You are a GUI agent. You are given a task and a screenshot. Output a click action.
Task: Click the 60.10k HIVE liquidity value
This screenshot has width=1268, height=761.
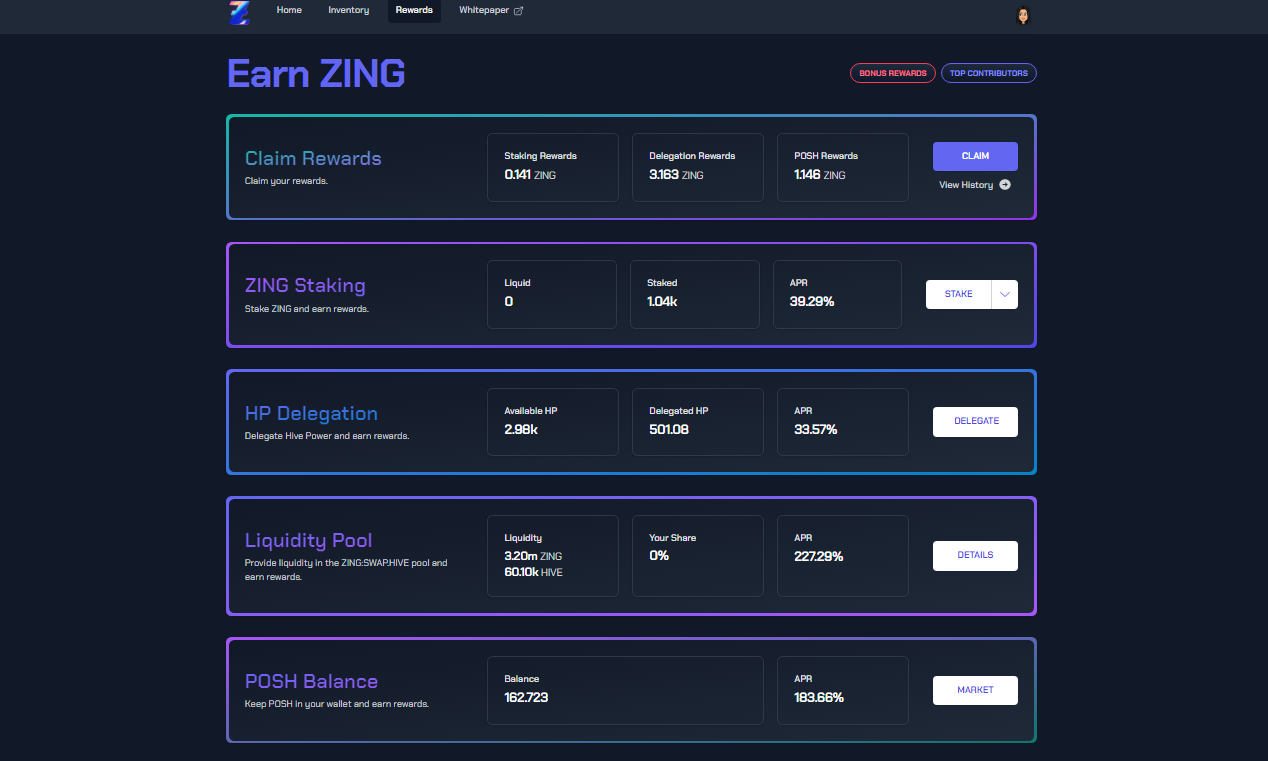point(531,572)
